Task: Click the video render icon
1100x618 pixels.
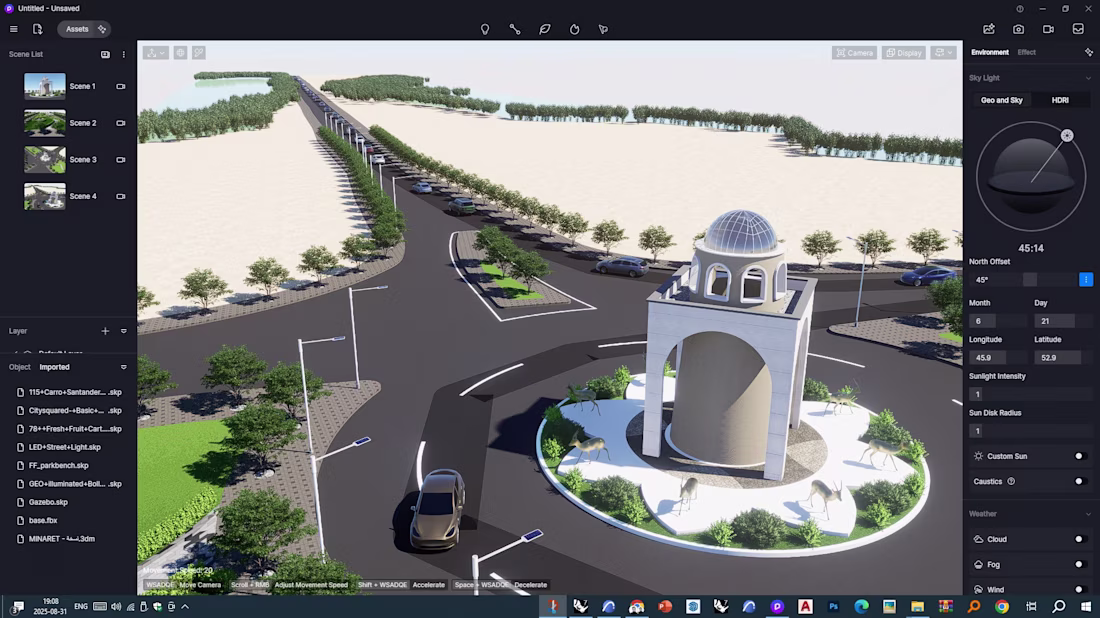Action: (1048, 29)
